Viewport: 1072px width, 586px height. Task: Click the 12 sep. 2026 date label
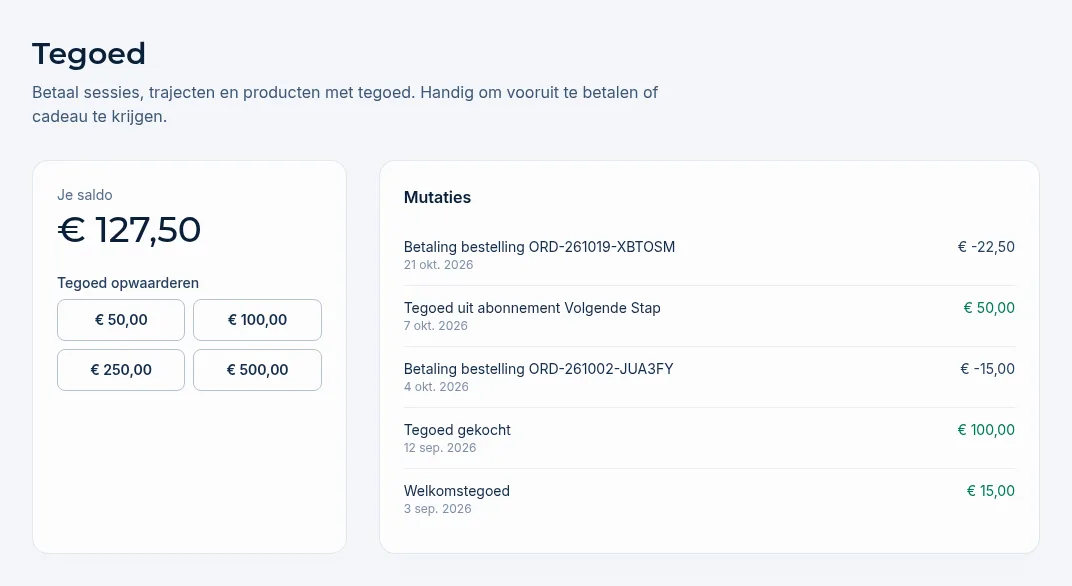click(440, 448)
